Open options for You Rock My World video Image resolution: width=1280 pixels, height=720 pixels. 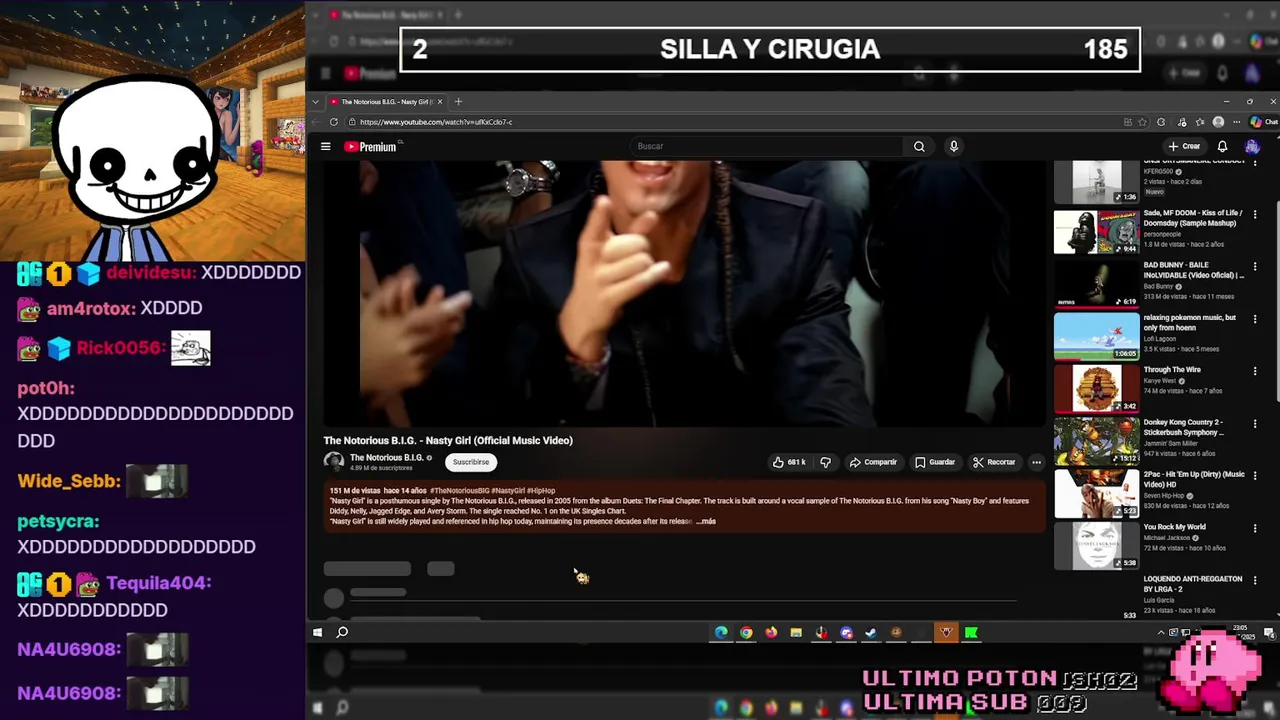[1255, 528]
